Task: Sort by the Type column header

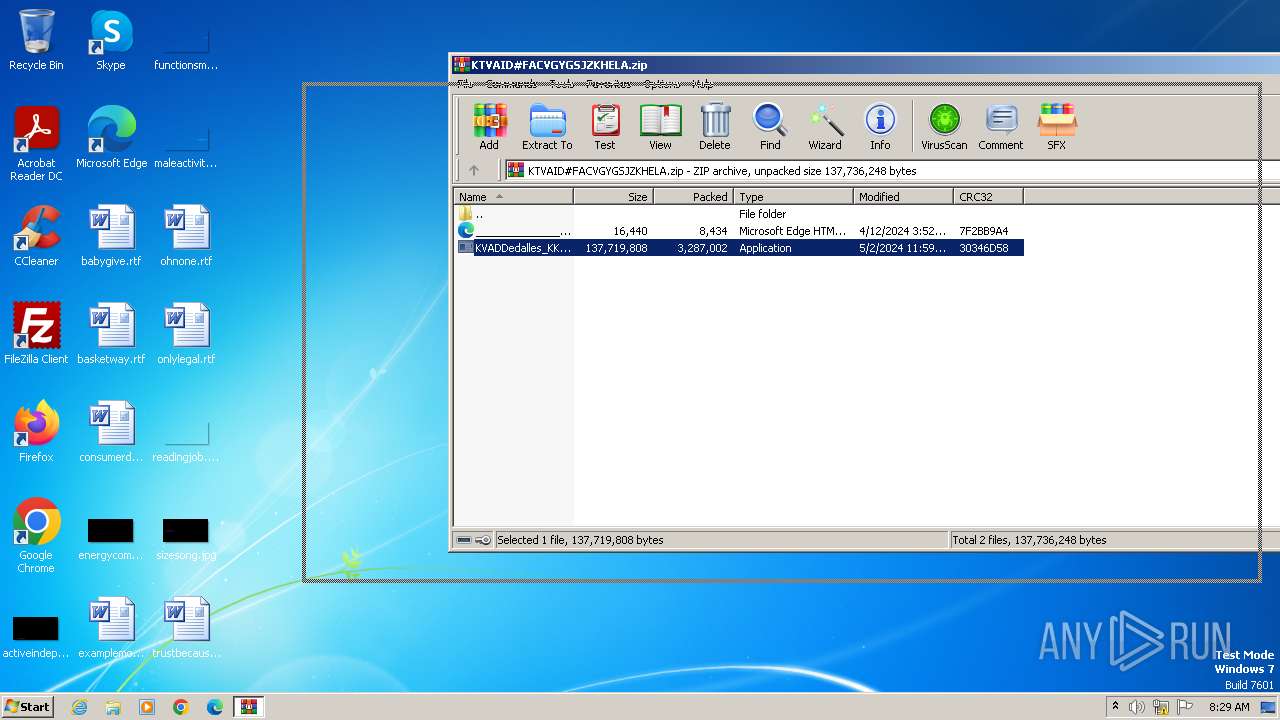Action: point(794,197)
